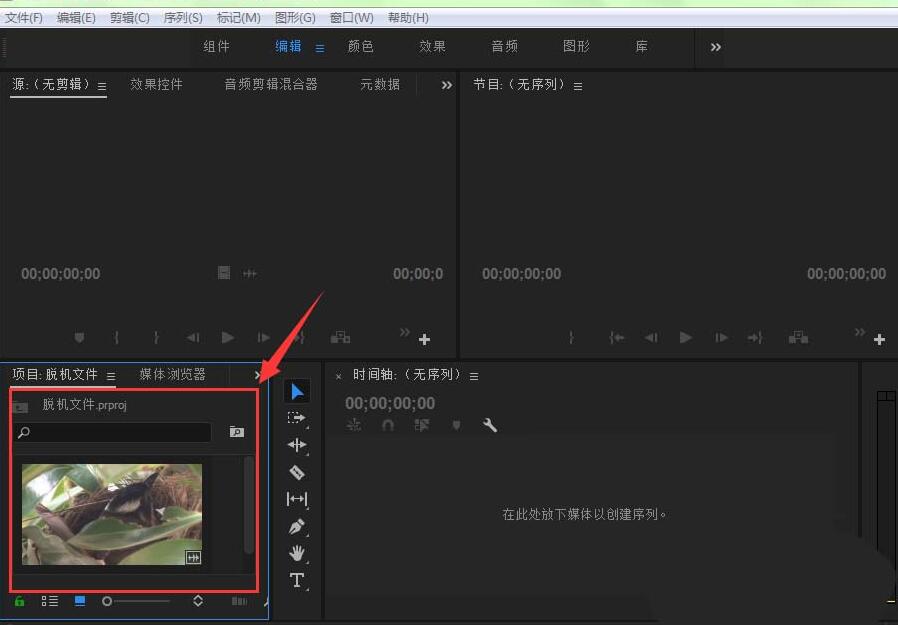Open Timeline display settings wrench
Image resolution: width=898 pixels, height=625 pixels.
point(490,425)
